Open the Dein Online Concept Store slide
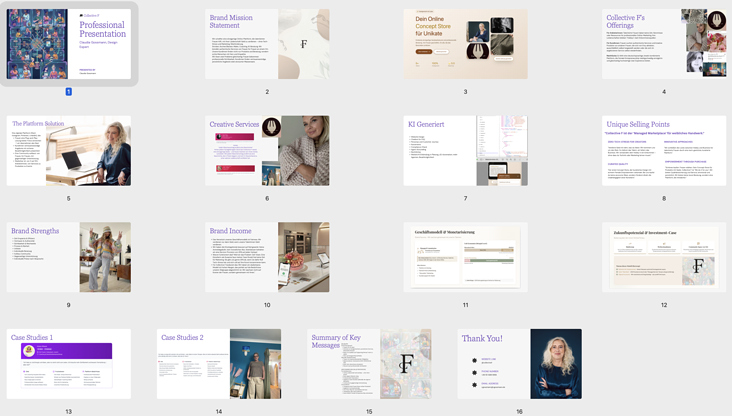 pyautogui.click(x=465, y=44)
